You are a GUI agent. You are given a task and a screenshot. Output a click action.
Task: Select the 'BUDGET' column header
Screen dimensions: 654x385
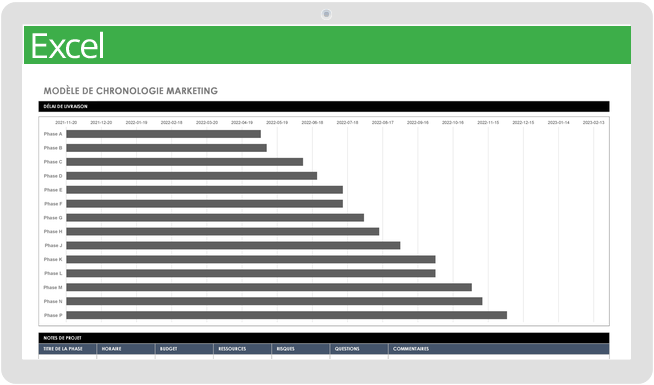coord(184,349)
